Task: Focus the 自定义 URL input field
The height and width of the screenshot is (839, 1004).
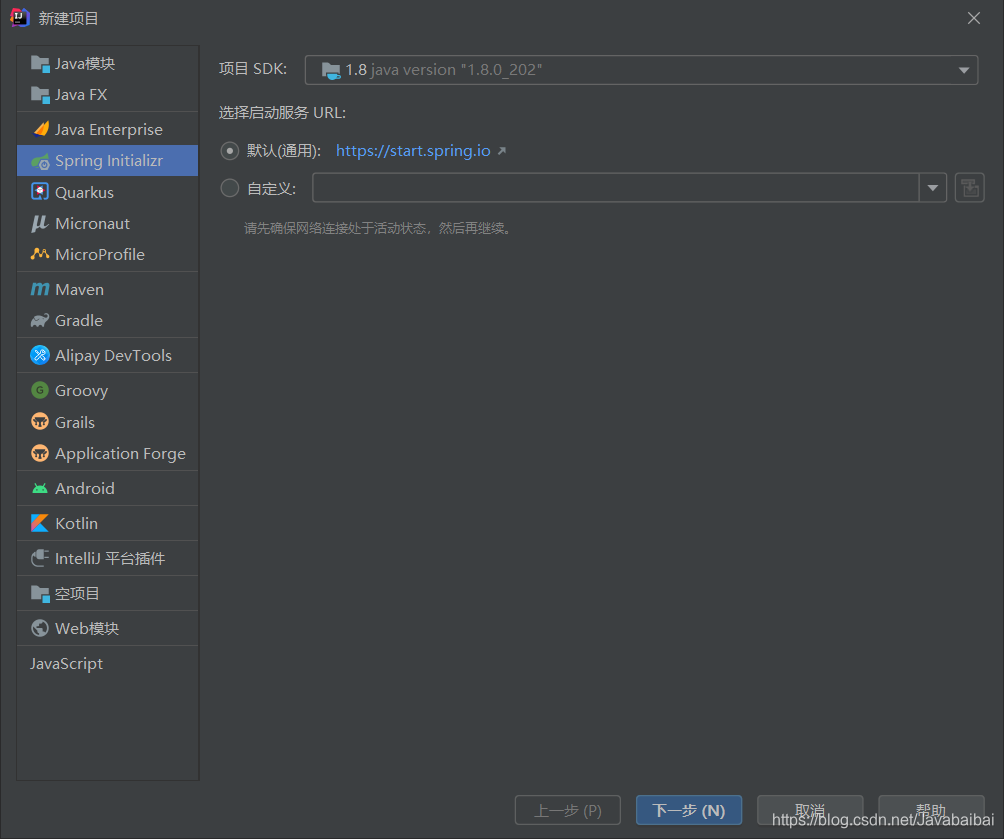Action: point(615,188)
